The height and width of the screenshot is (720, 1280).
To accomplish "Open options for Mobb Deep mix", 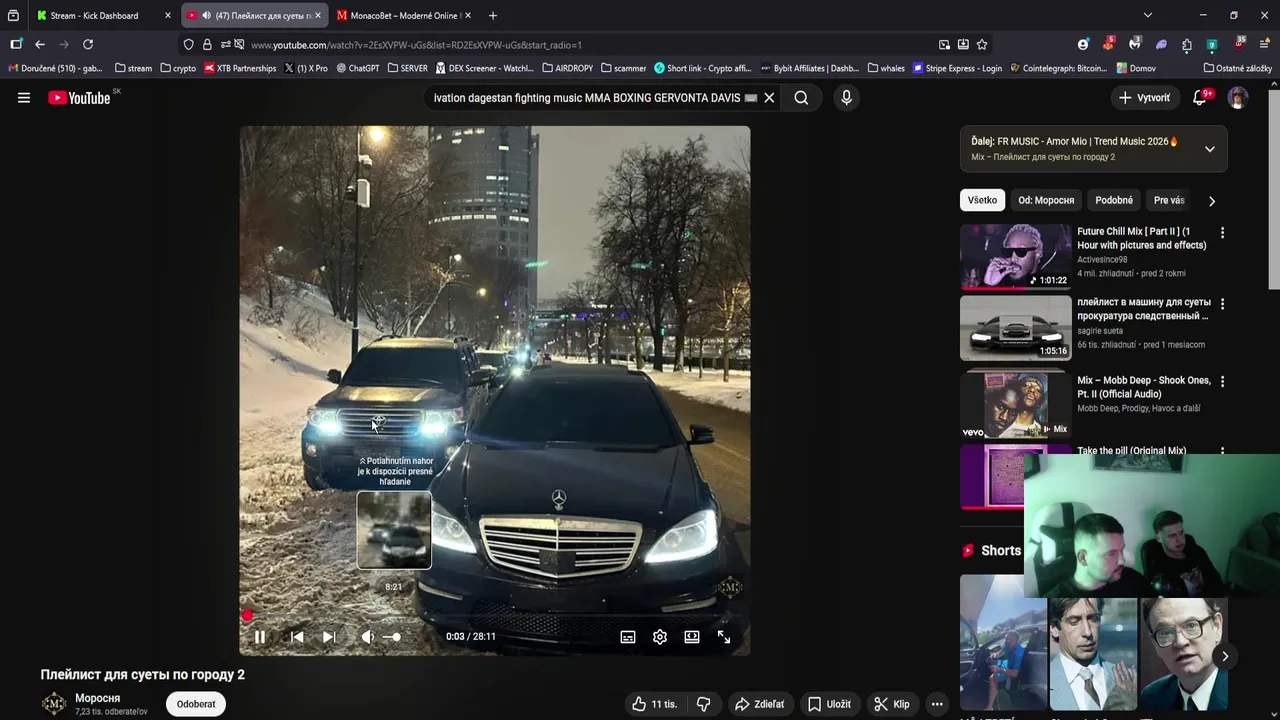I will (1222, 382).
